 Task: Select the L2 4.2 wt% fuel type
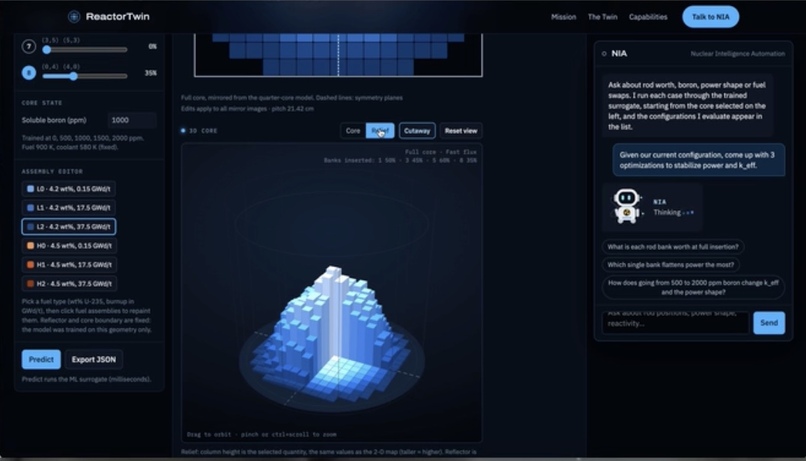[x=68, y=227]
